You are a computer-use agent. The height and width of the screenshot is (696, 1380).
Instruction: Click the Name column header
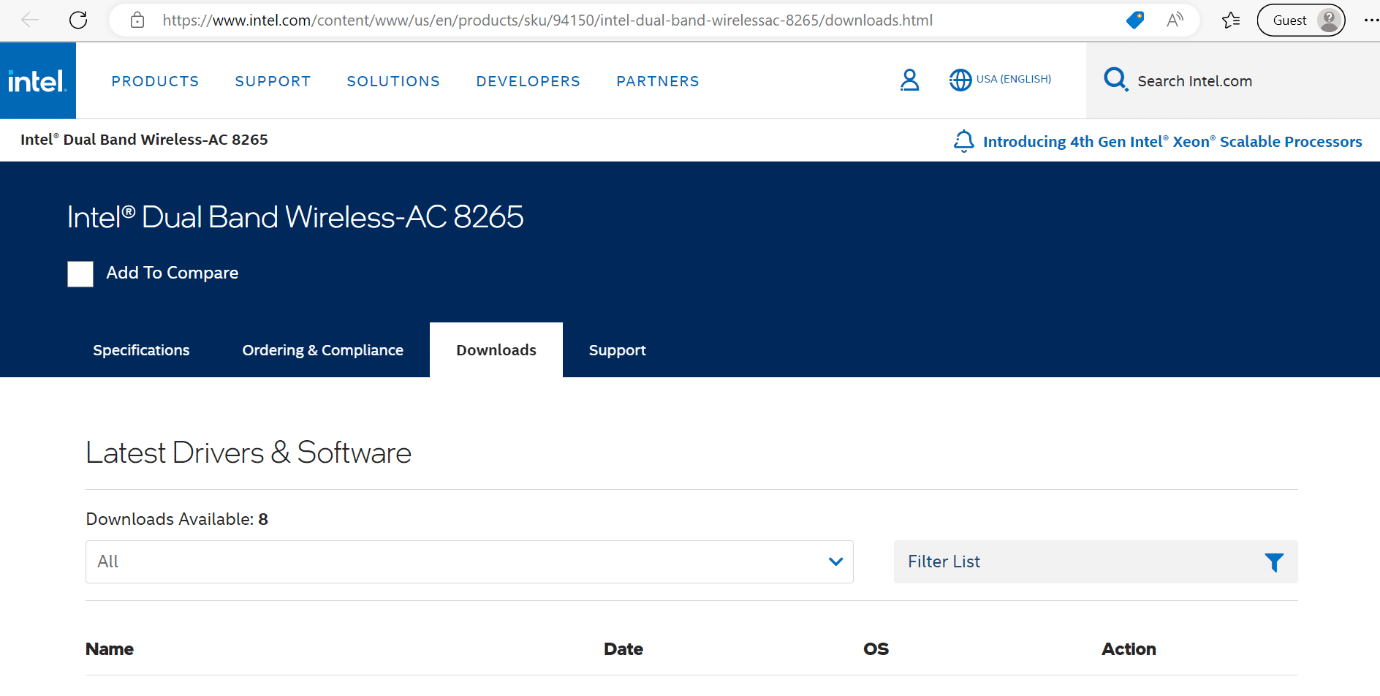(x=110, y=649)
